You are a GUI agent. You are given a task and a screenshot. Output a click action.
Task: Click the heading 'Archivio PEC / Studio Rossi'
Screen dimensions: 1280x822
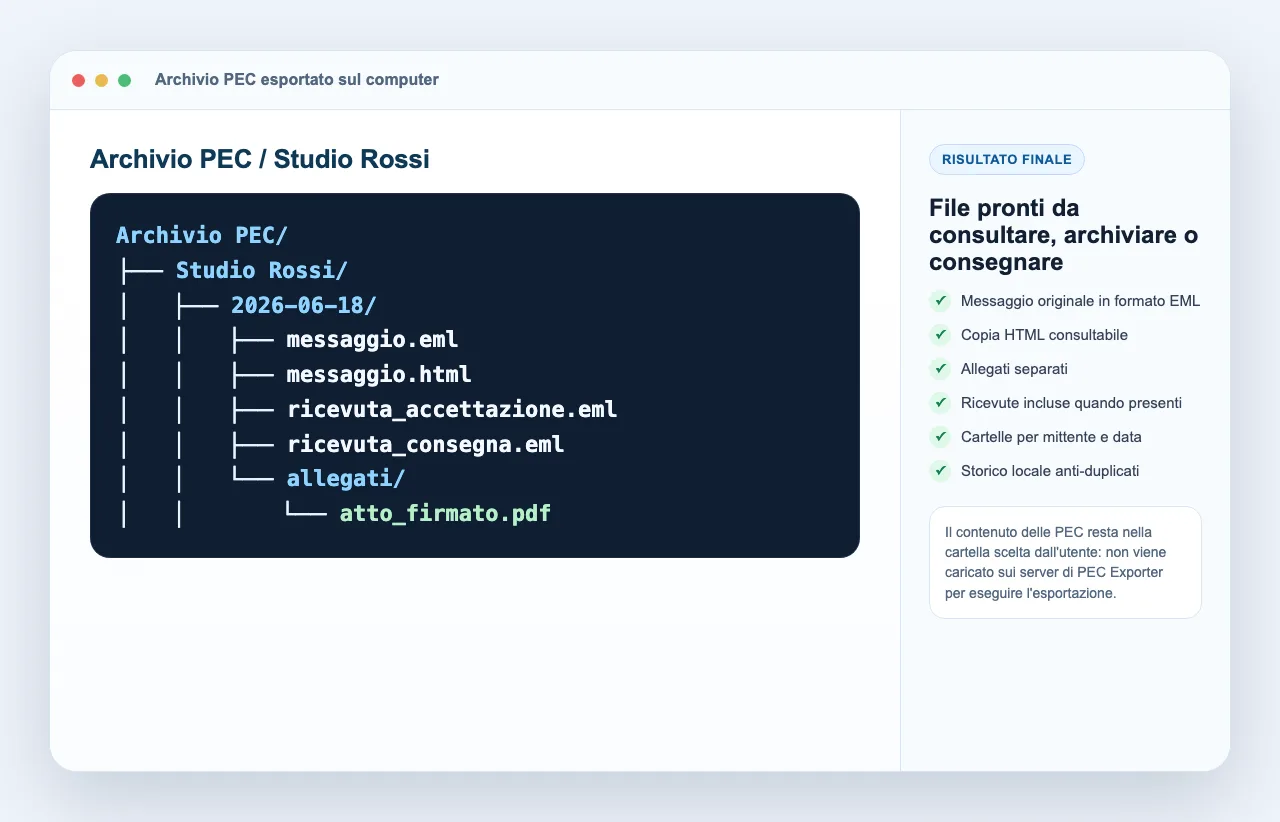(260, 159)
